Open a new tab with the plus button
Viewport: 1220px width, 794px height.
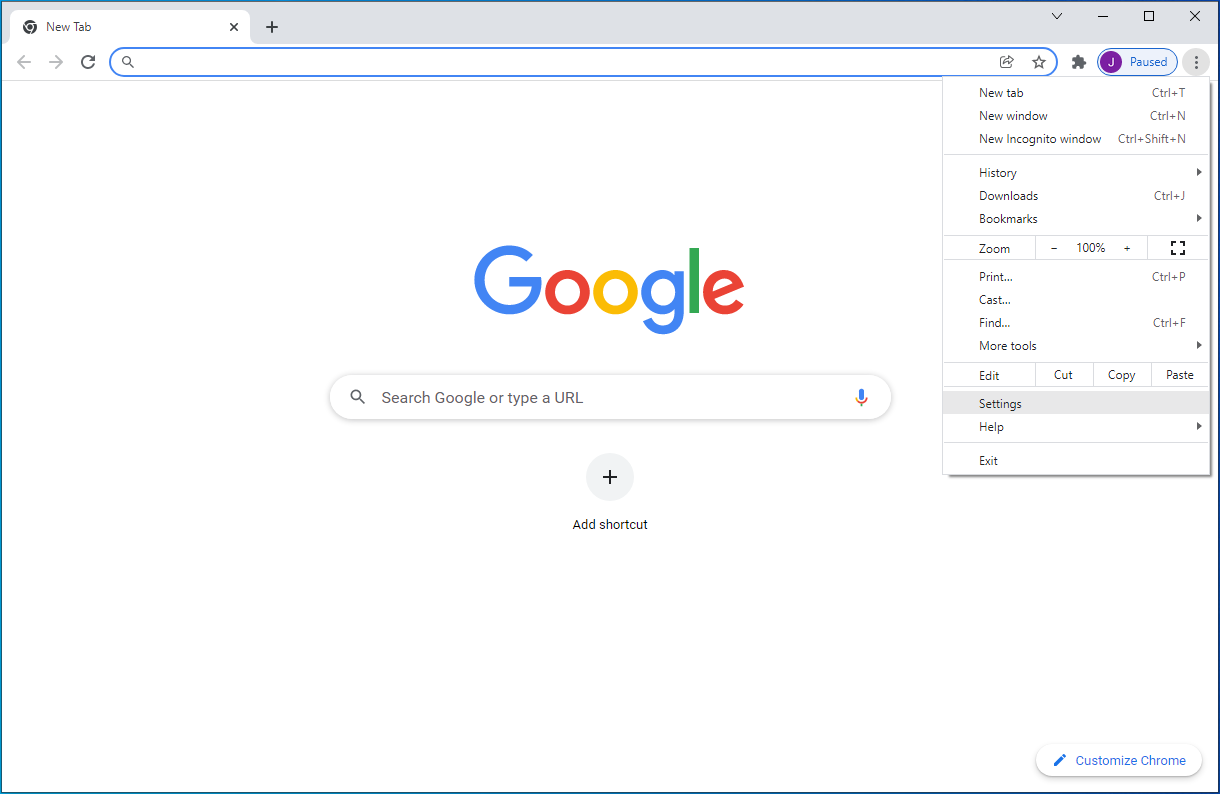pos(272,27)
